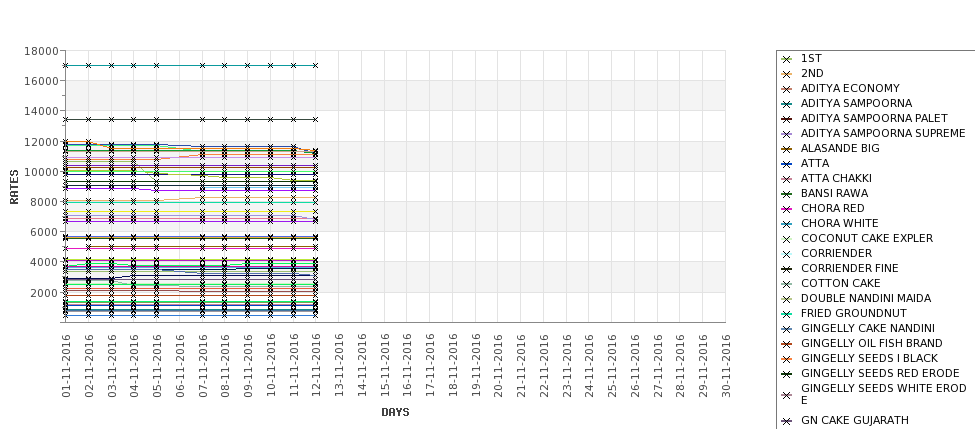Select the 06-11-2016 date axis label
This screenshot has width=975, height=429.
tap(180, 366)
